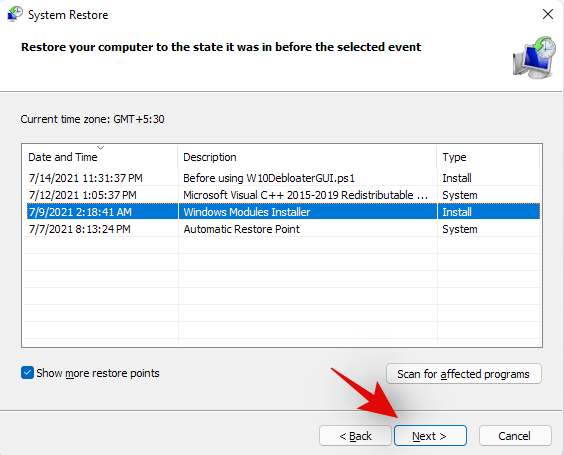Image resolution: width=564 pixels, height=455 pixels.
Task: Close the System Restore dialog
Action: point(547,14)
